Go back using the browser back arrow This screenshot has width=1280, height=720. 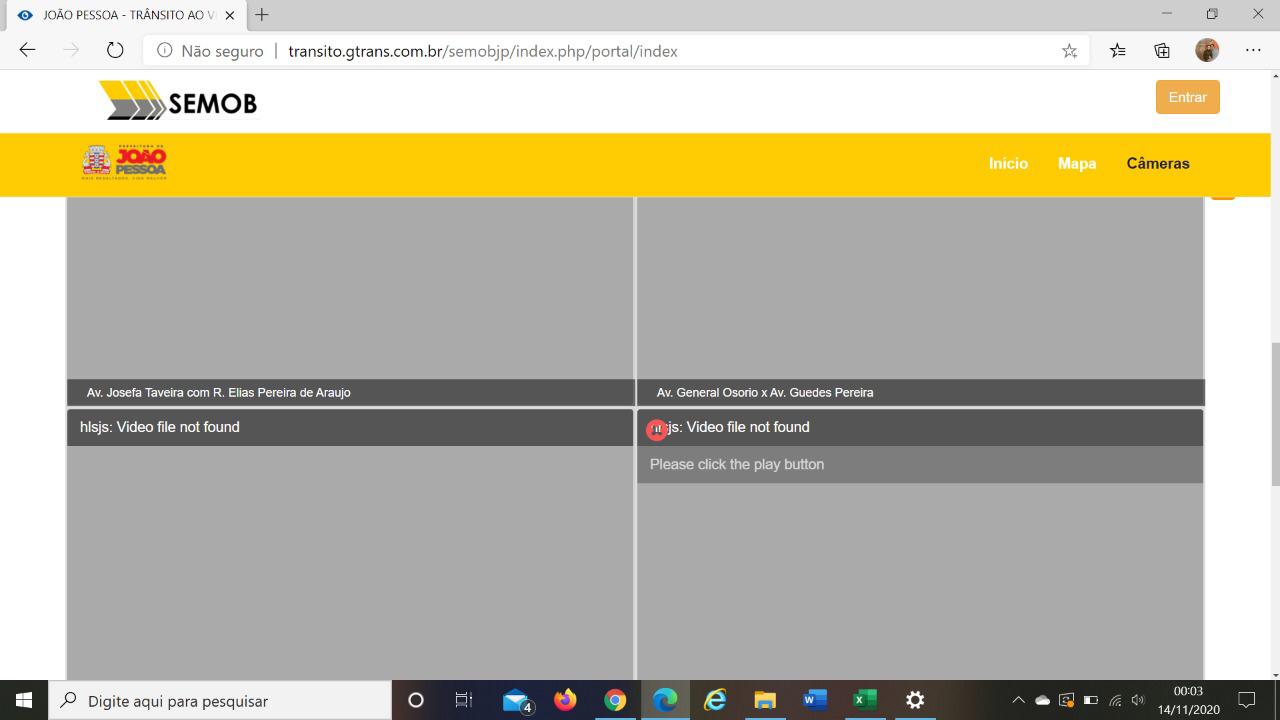click(27, 51)
